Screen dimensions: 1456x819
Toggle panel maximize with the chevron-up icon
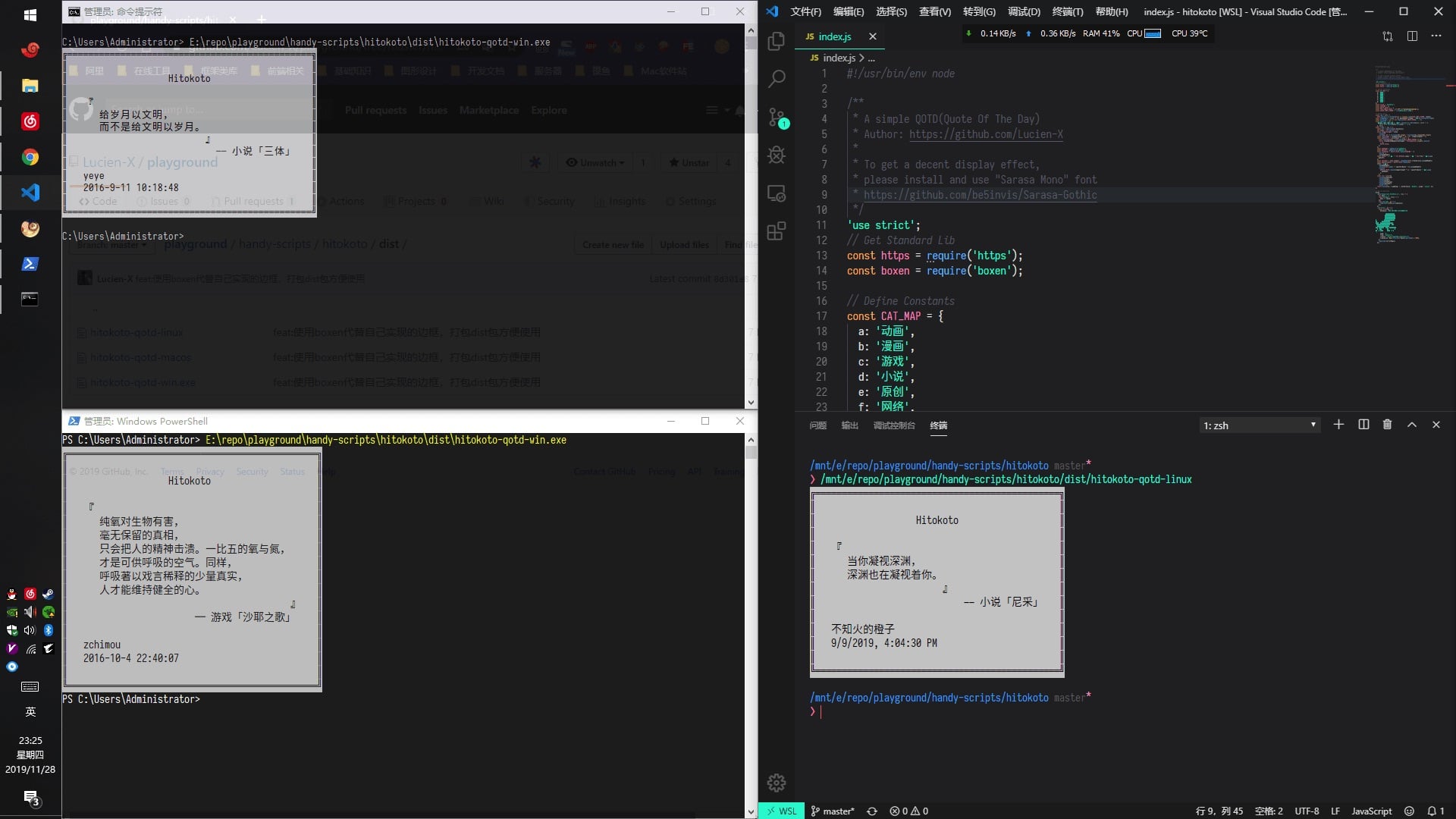[x=1411, y=425]
